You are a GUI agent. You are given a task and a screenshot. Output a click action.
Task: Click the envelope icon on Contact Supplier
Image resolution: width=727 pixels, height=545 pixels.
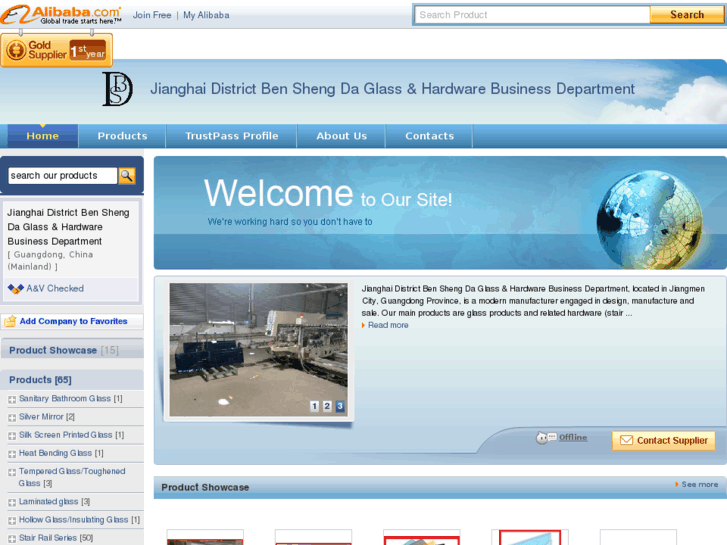(x=626, y=440)
